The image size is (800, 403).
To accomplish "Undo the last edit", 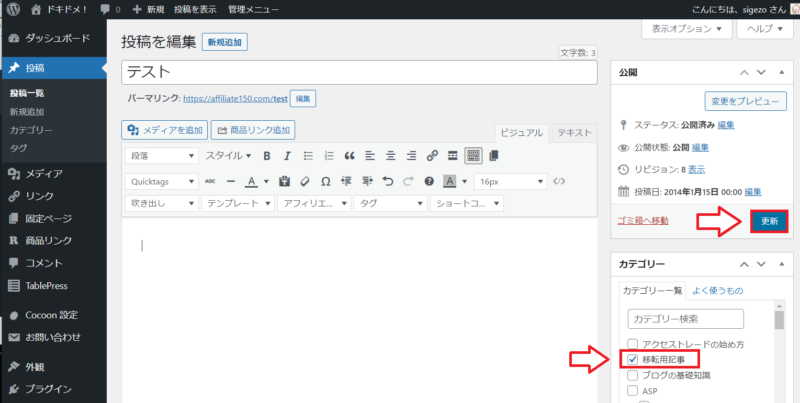I will pyautogui.click(x=388, y=181).
